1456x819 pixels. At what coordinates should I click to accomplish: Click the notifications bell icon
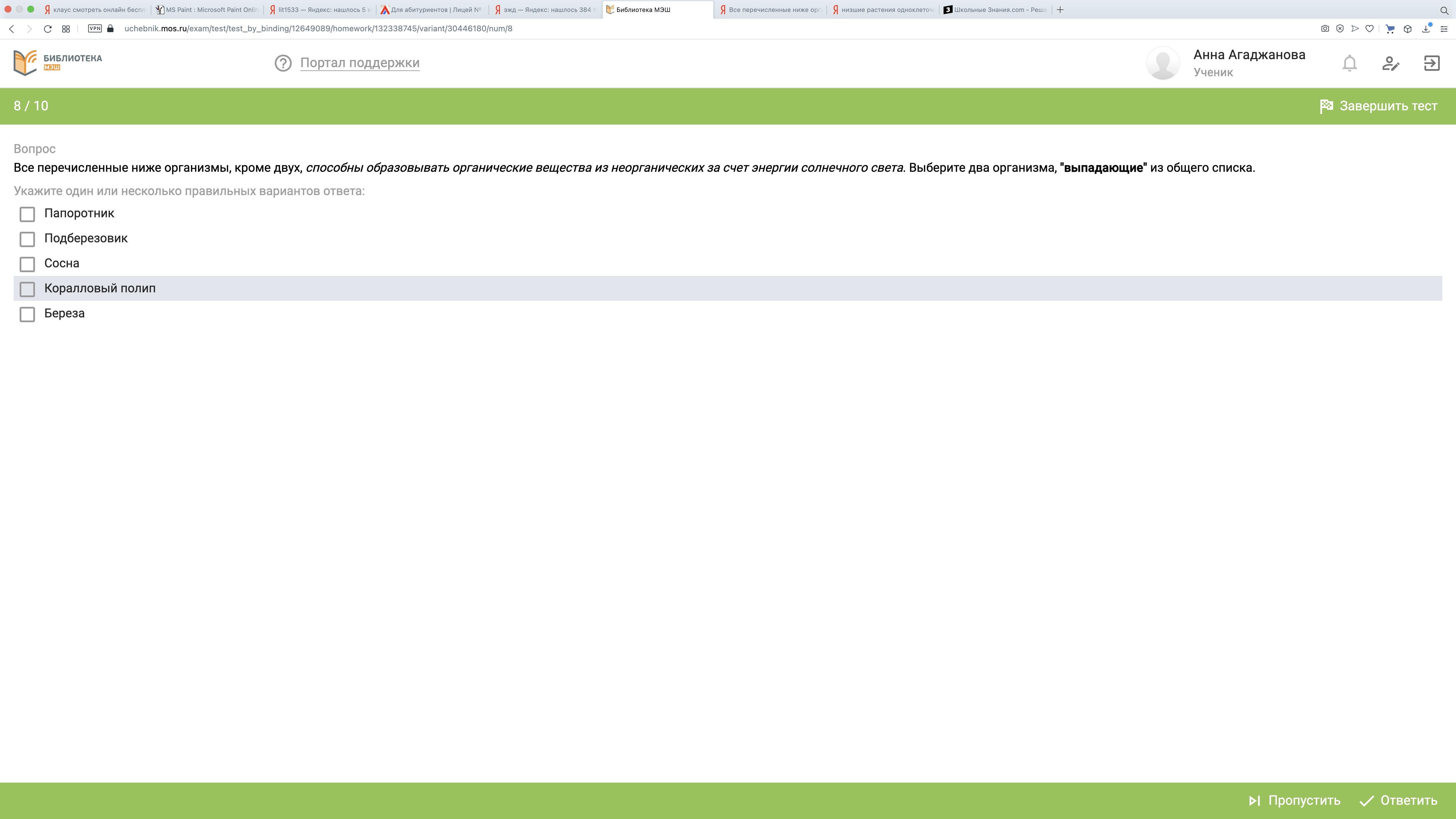1349,63
